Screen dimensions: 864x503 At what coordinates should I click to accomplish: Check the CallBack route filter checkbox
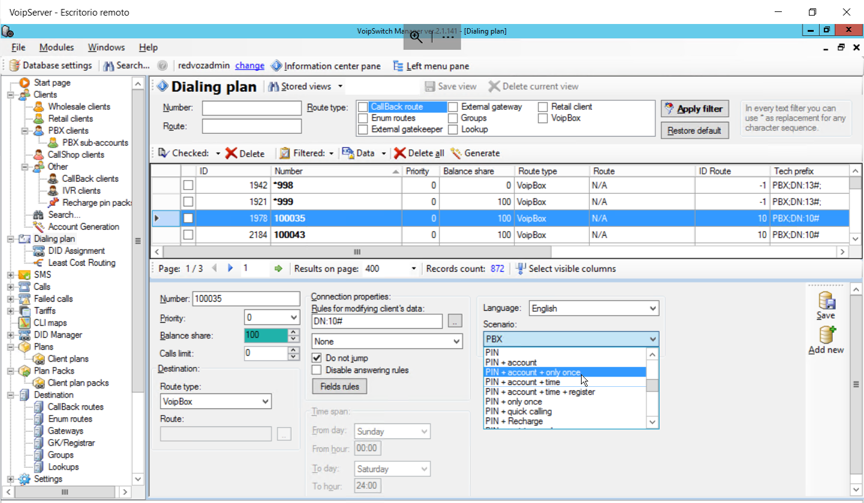coord(363,107)
